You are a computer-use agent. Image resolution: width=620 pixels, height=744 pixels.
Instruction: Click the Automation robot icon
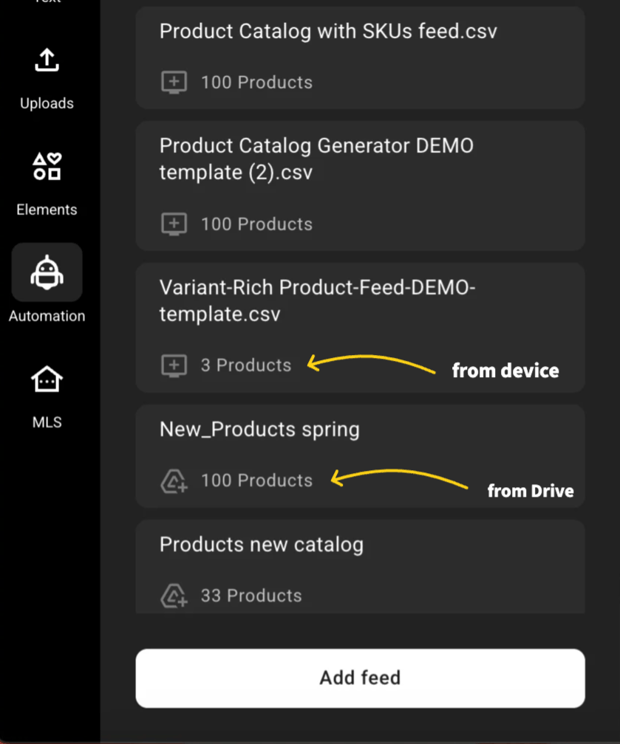click(46, 272)
